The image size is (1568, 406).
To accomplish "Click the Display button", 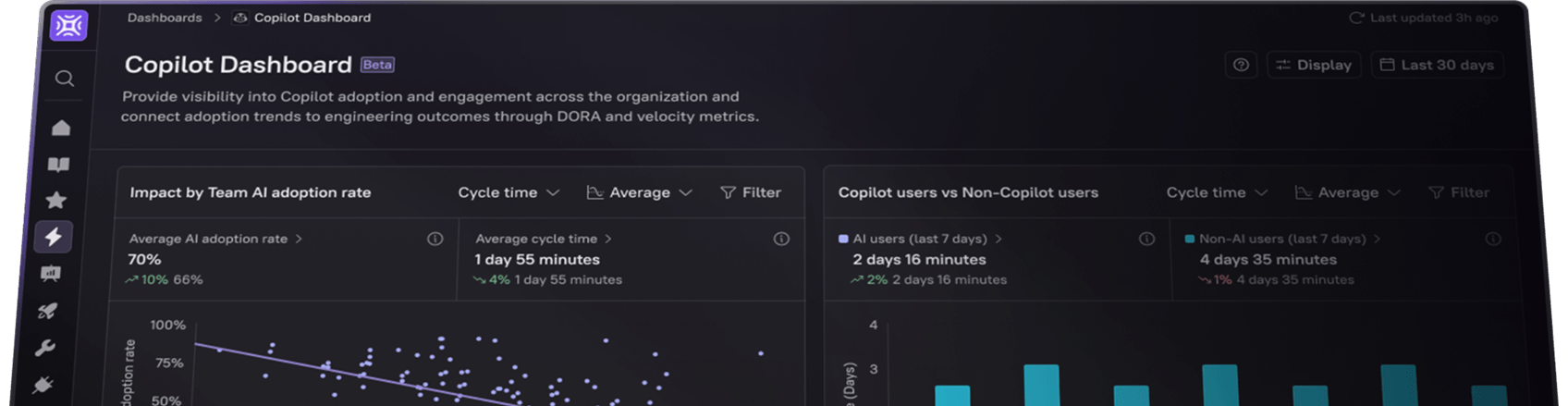I will coord(1314,65).
